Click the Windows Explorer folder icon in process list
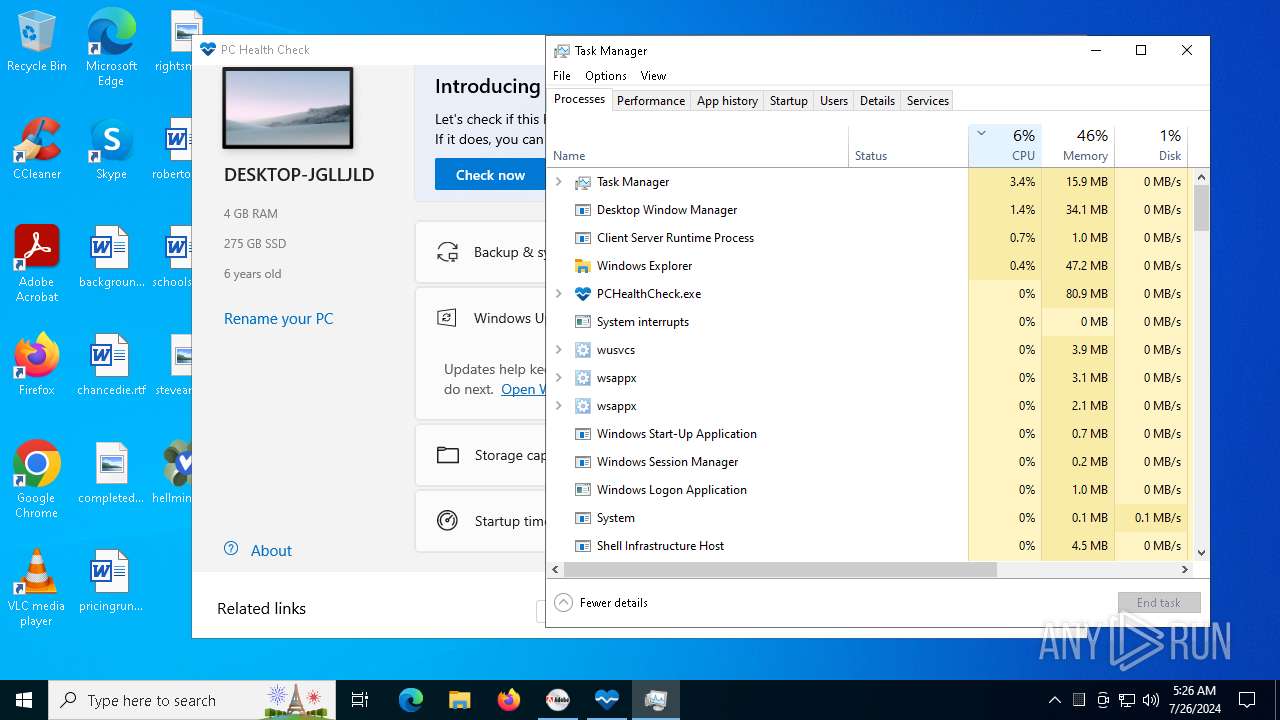Image resolution: width=1280 pixels, height=720 pixels. [583, 266]
